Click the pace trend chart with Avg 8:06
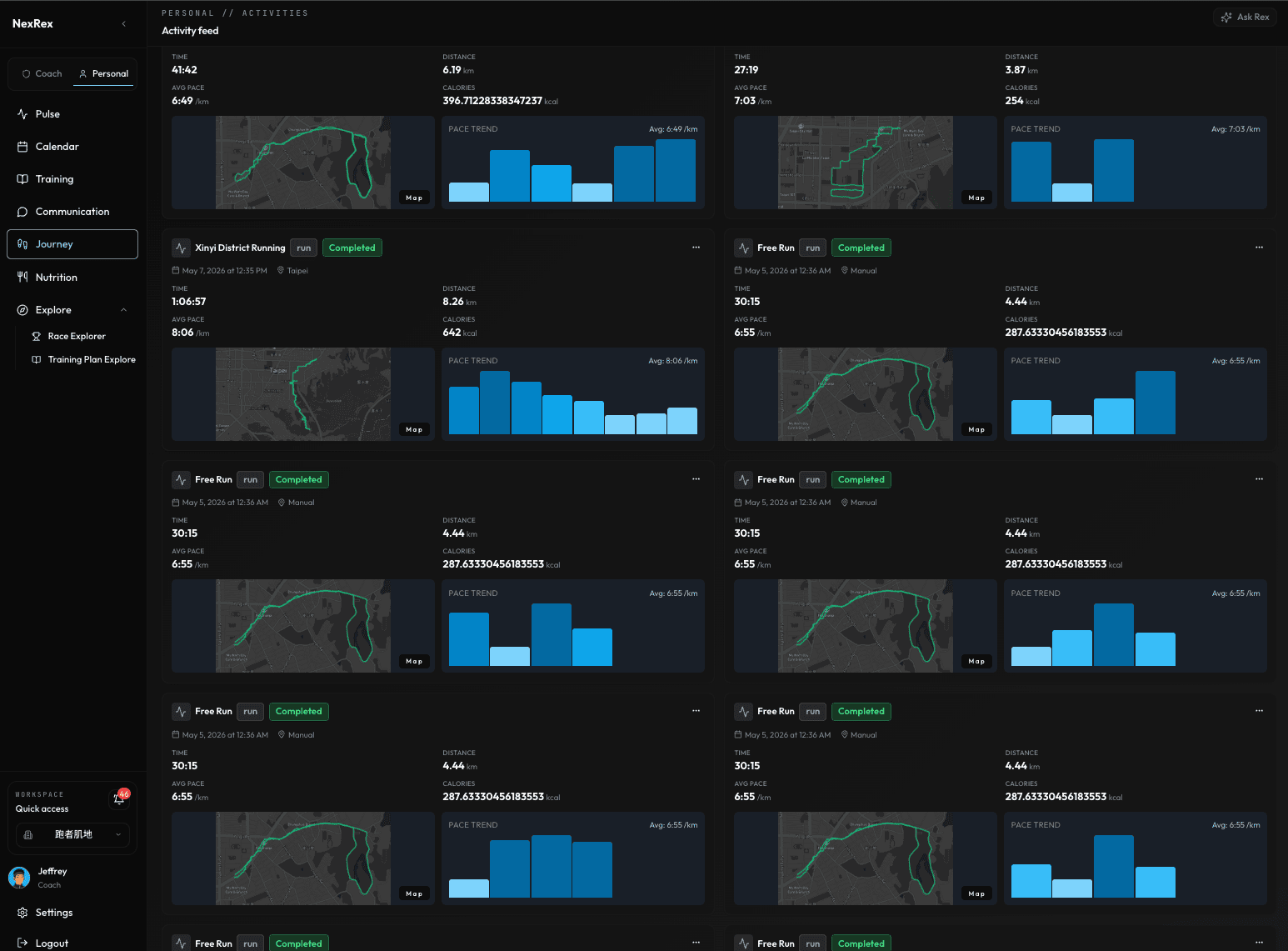 click(x=573, y=394)
